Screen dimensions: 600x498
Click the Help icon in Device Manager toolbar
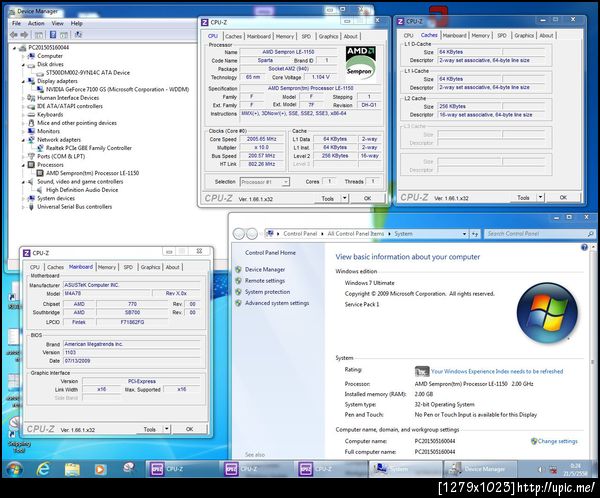(x=53, y=35)
